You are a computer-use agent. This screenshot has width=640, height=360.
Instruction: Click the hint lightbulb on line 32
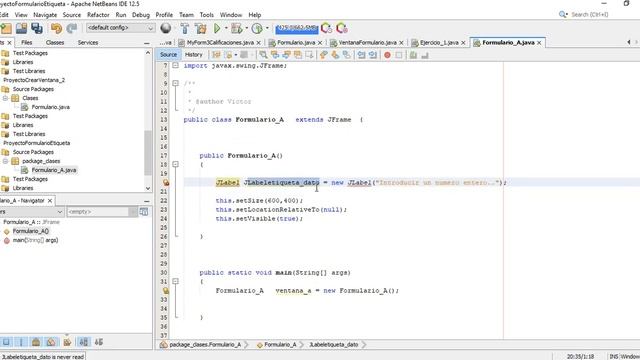(x=166, y=291)
